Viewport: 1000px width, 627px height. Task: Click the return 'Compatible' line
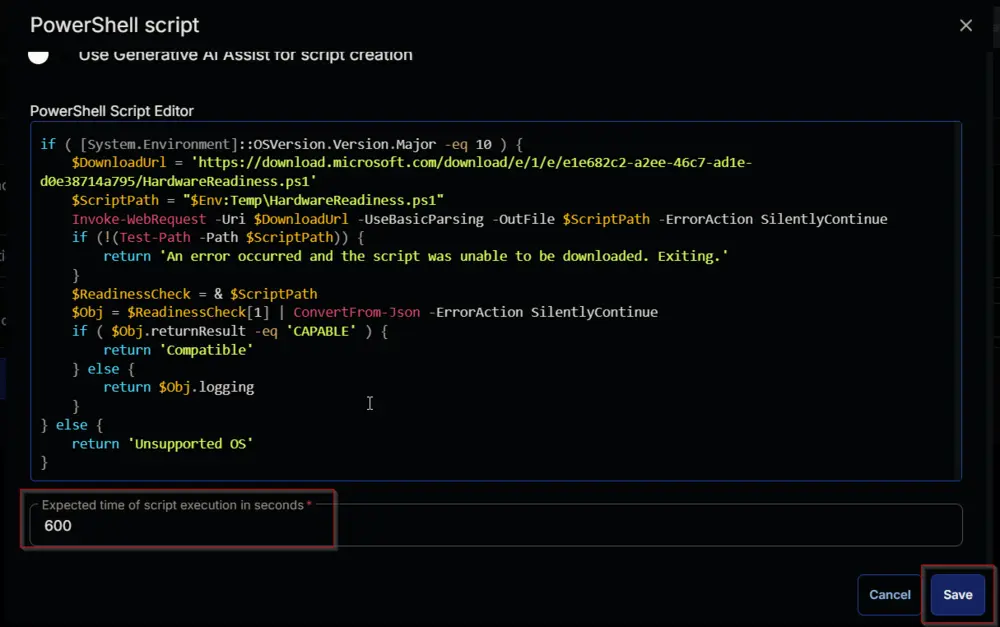coord(178,350)
